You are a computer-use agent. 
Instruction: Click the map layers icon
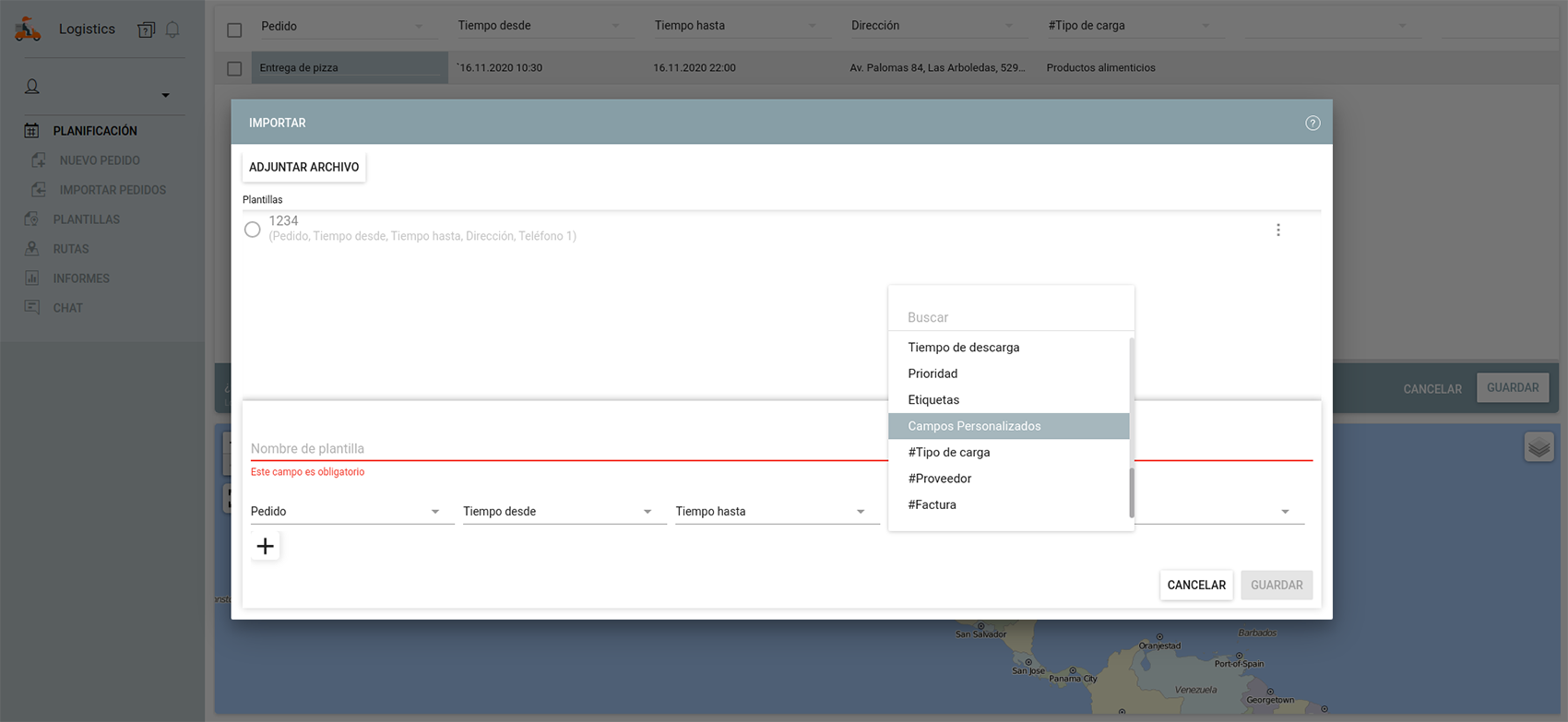pos(1538,448)
